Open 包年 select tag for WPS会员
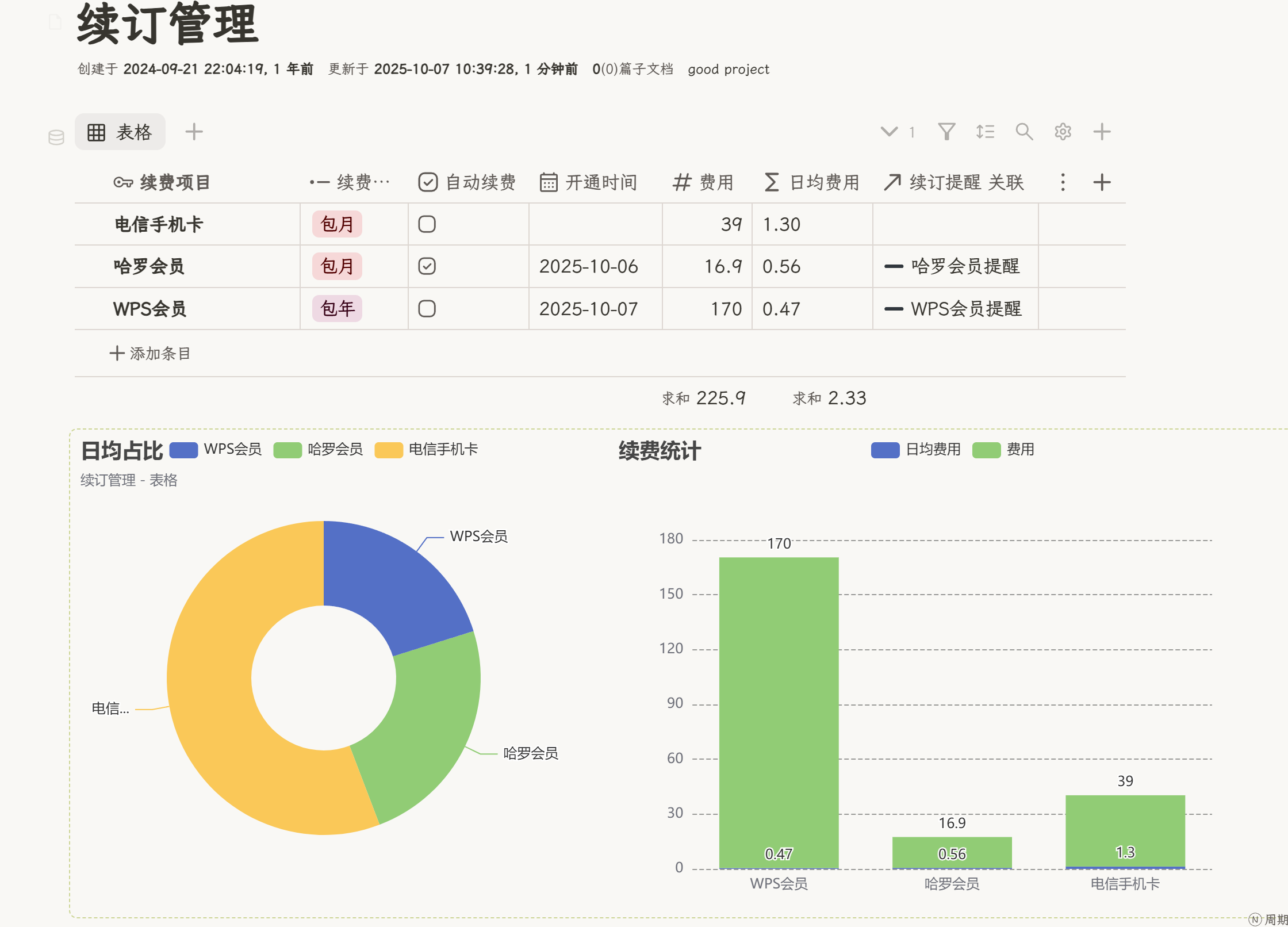The width and height of the screenshot is (1288, 927). tap(337, 309)
